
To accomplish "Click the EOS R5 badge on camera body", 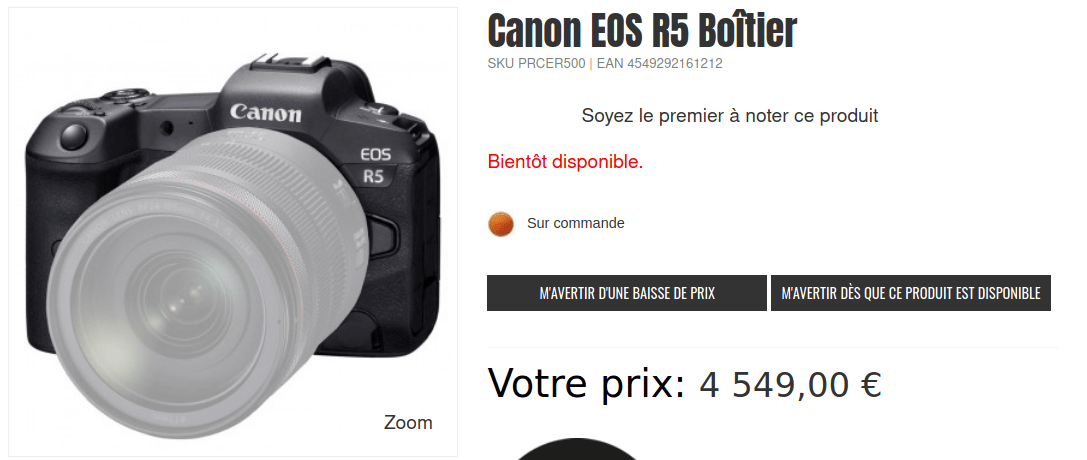I will tap(374, 166).
